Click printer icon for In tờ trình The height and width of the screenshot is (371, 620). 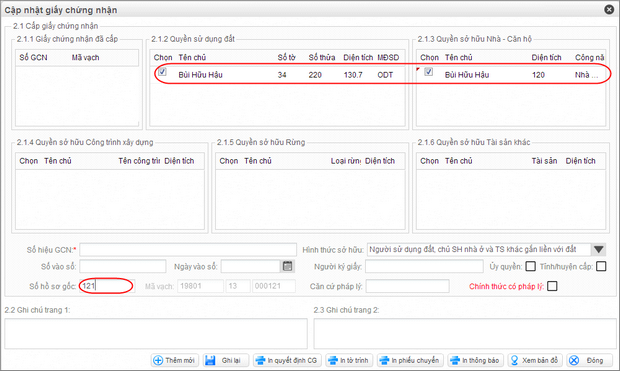pos(333,360)
